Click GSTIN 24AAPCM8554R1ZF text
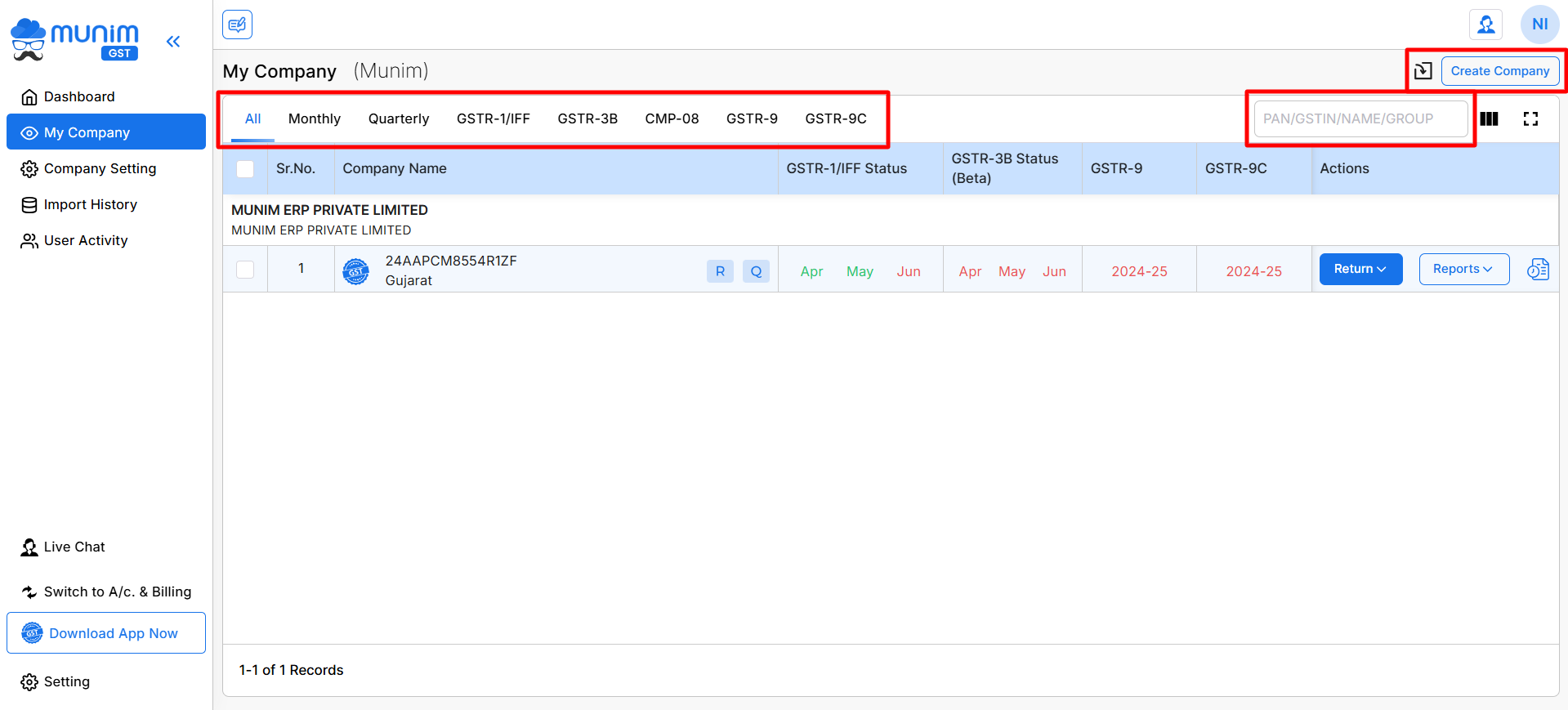 pyautogui.click(x=451, y=261)
